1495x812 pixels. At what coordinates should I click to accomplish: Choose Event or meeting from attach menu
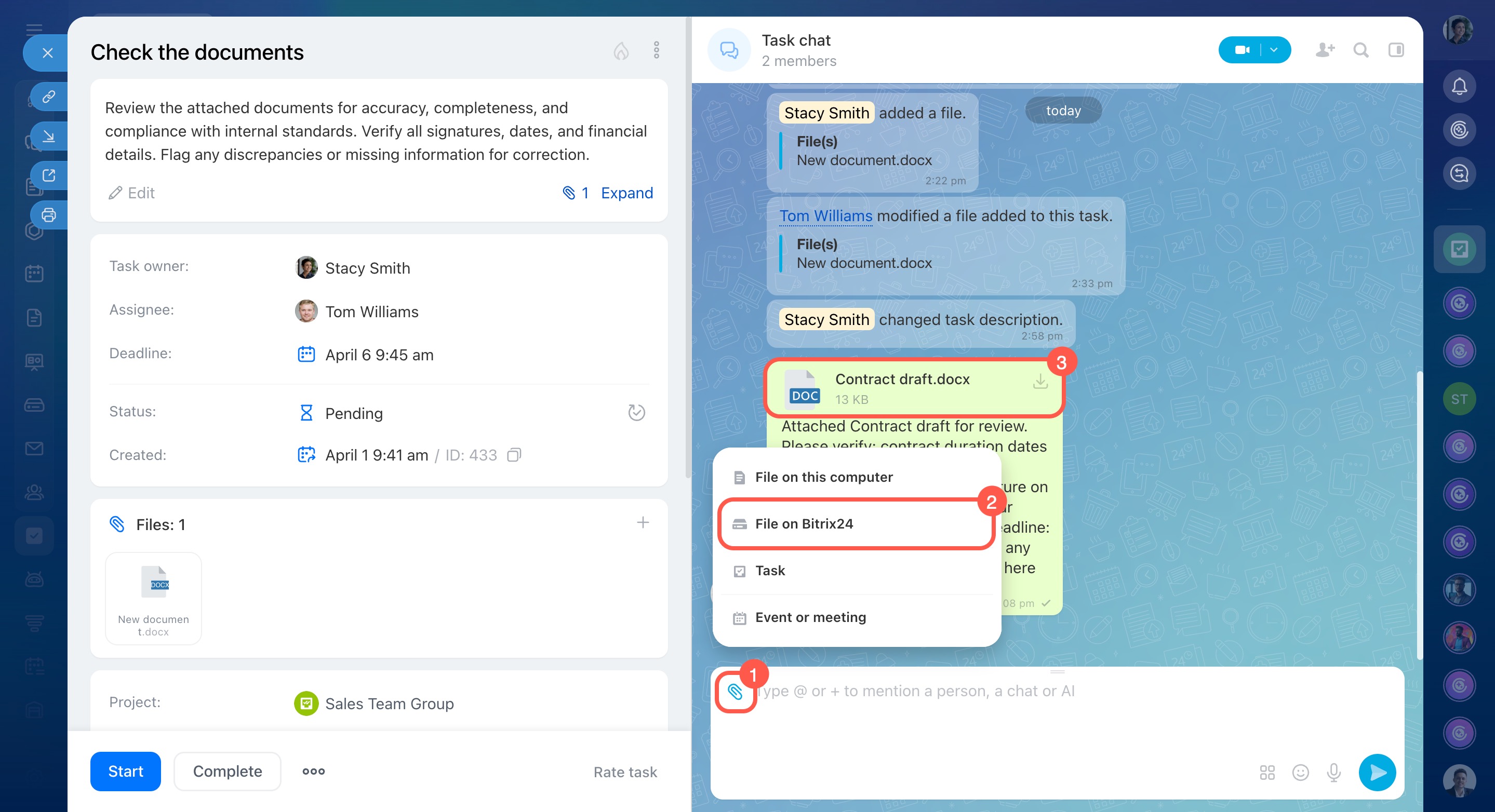coord(810,617)
